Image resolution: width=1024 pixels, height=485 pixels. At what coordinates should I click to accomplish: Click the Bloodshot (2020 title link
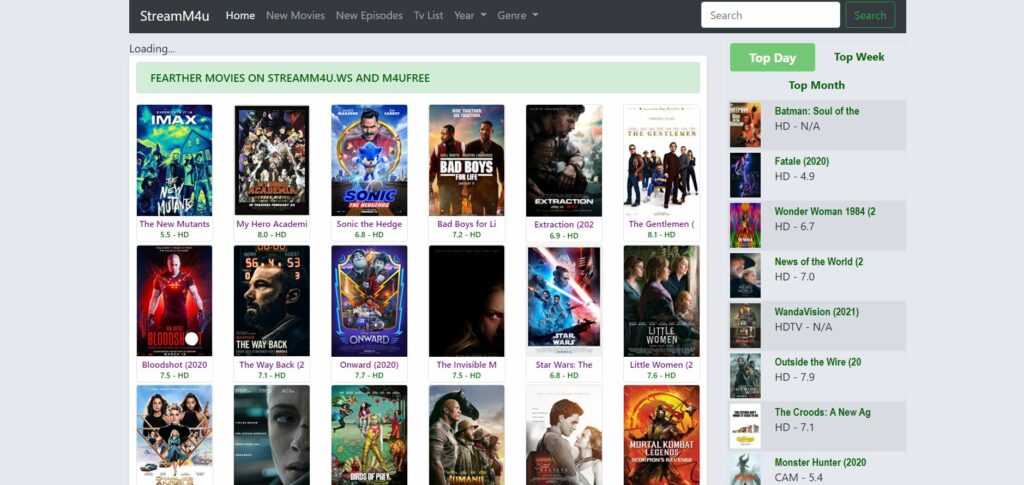[174, 365]
